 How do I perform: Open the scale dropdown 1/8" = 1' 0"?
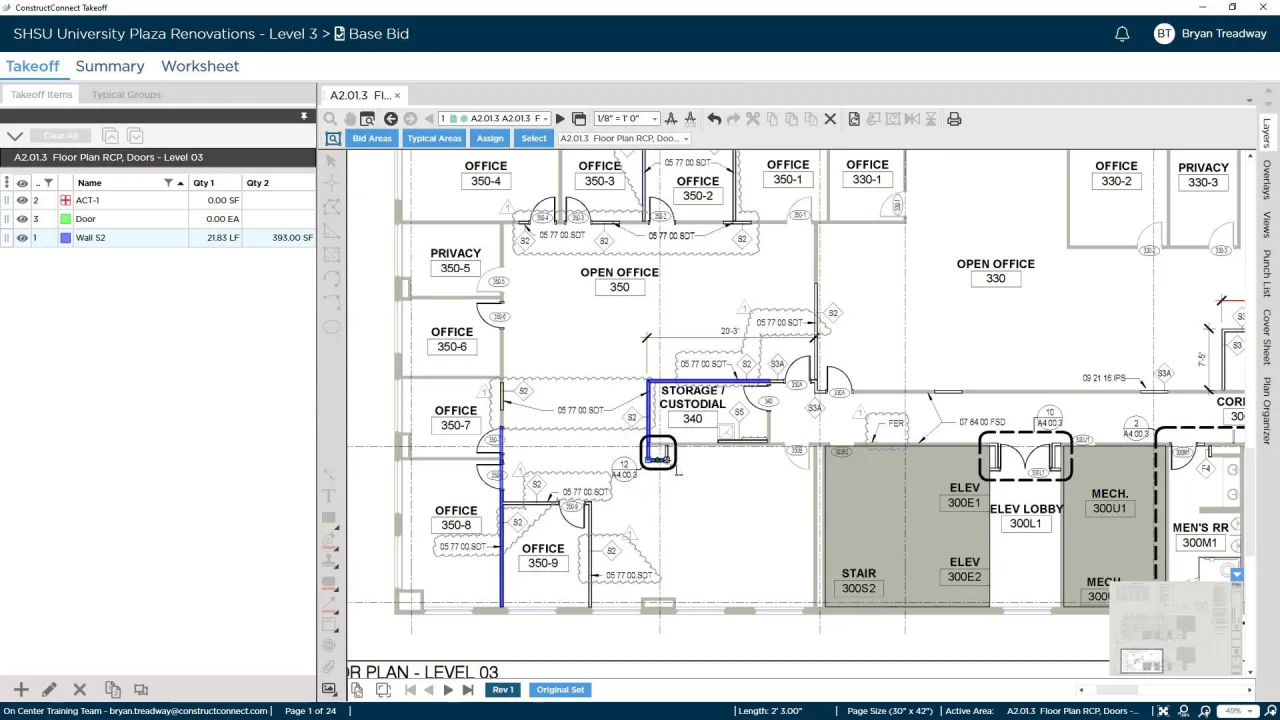tap(627, 119)
